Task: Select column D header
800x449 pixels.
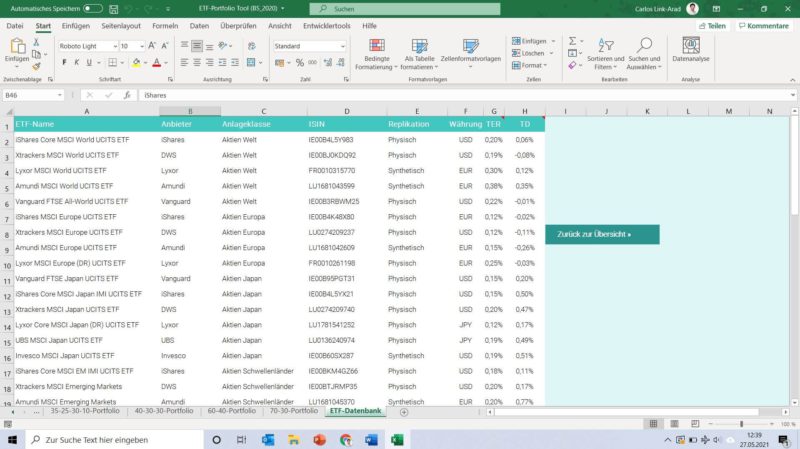Action: [x=347, y=111]
